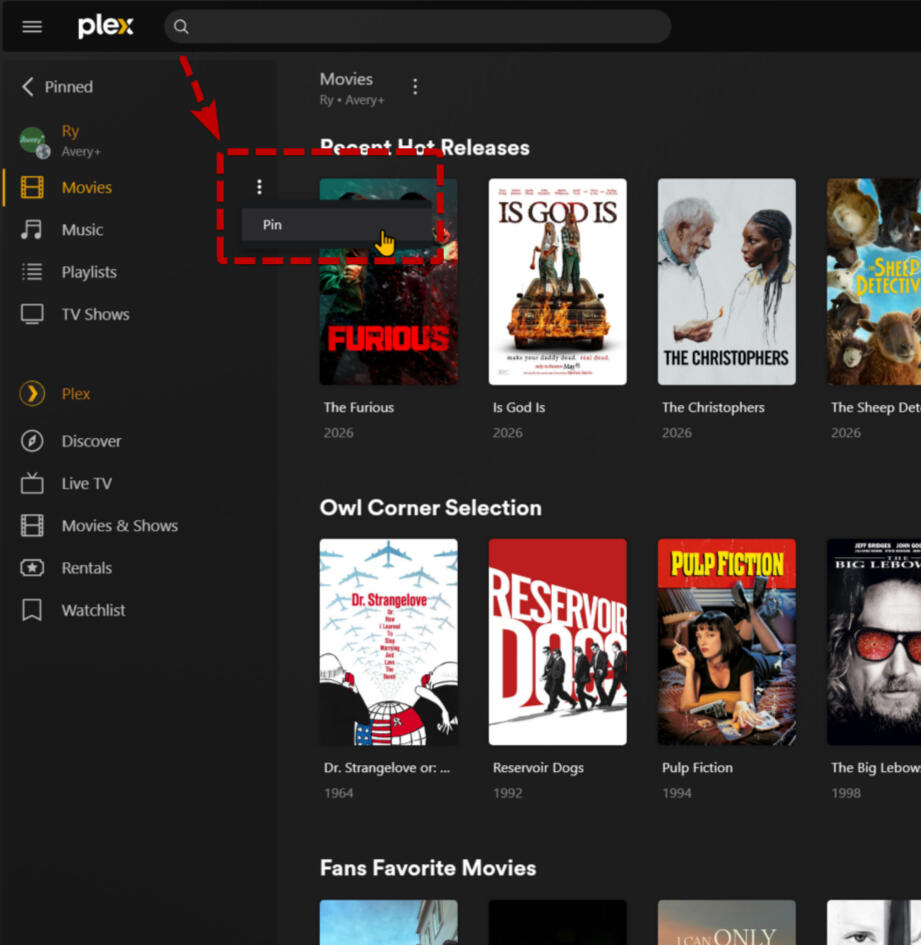Click the Ry user avatar

tap(34, 142)
